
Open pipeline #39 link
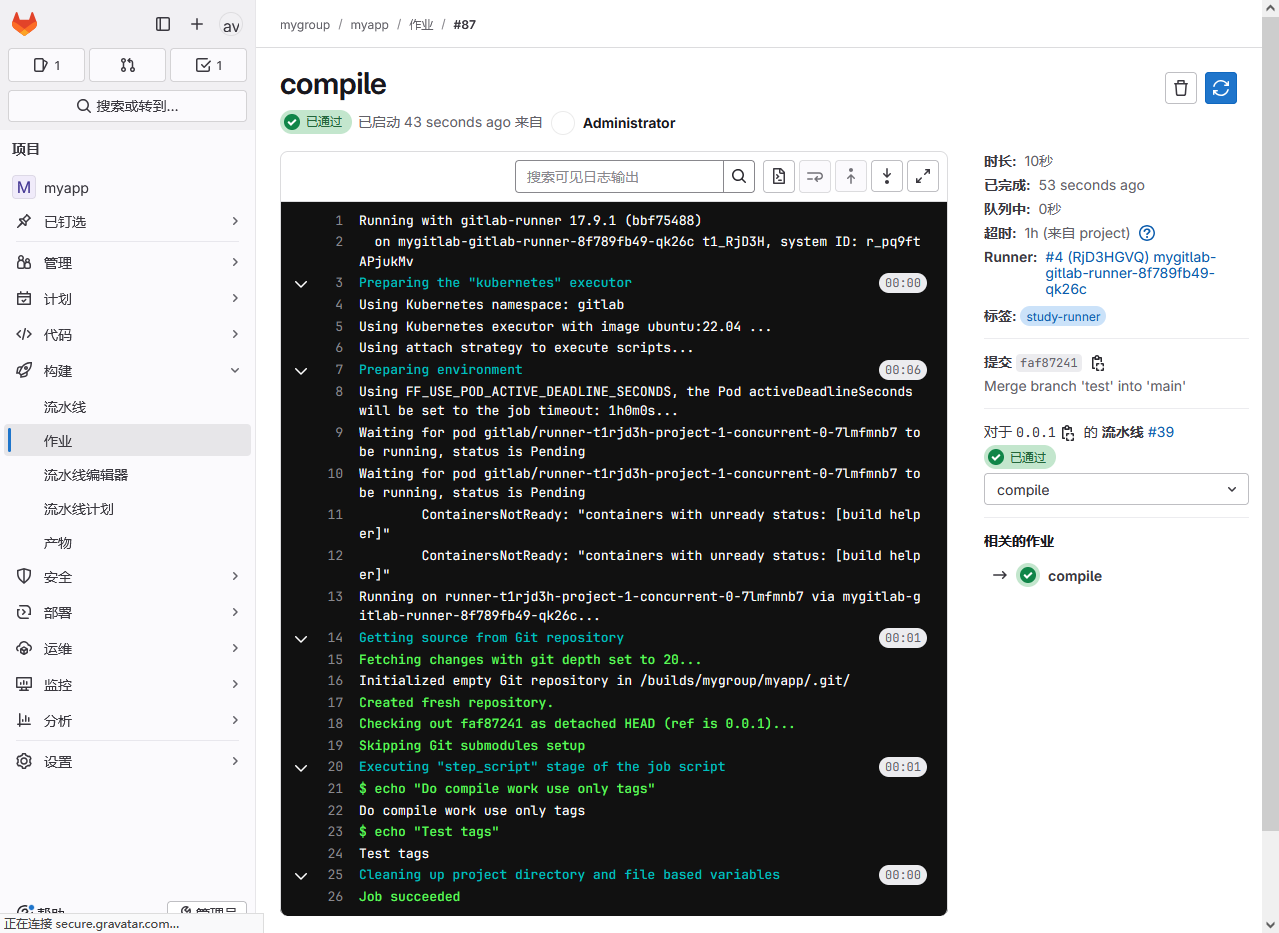tap(1161, 433)
